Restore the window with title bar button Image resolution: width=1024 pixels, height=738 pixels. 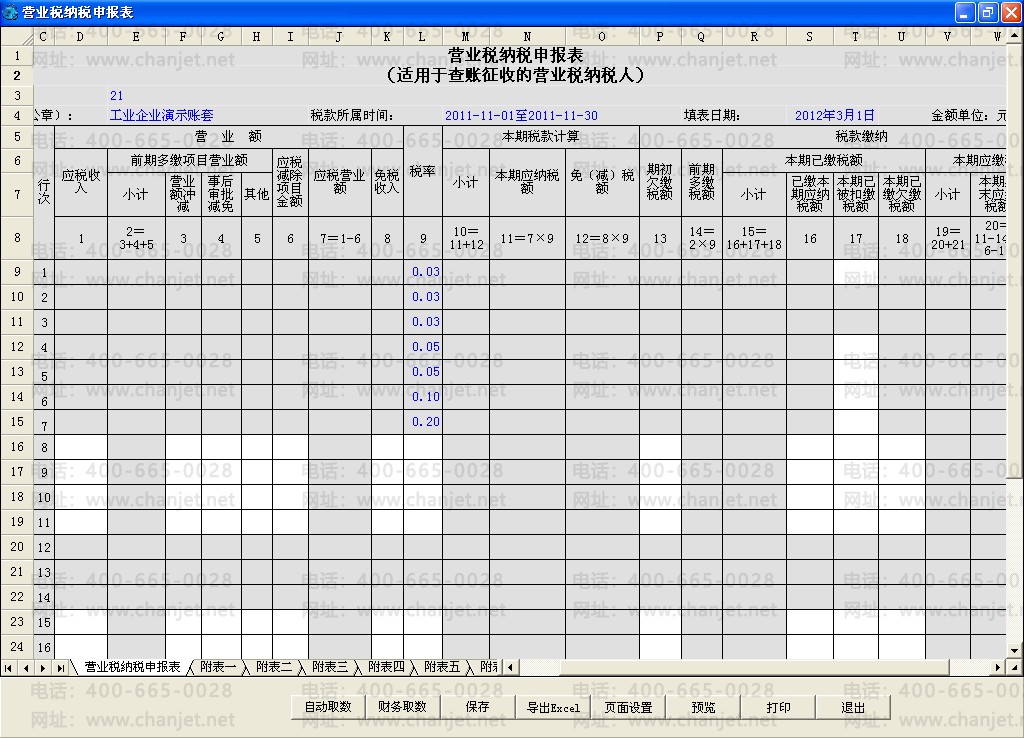point(988,12)
